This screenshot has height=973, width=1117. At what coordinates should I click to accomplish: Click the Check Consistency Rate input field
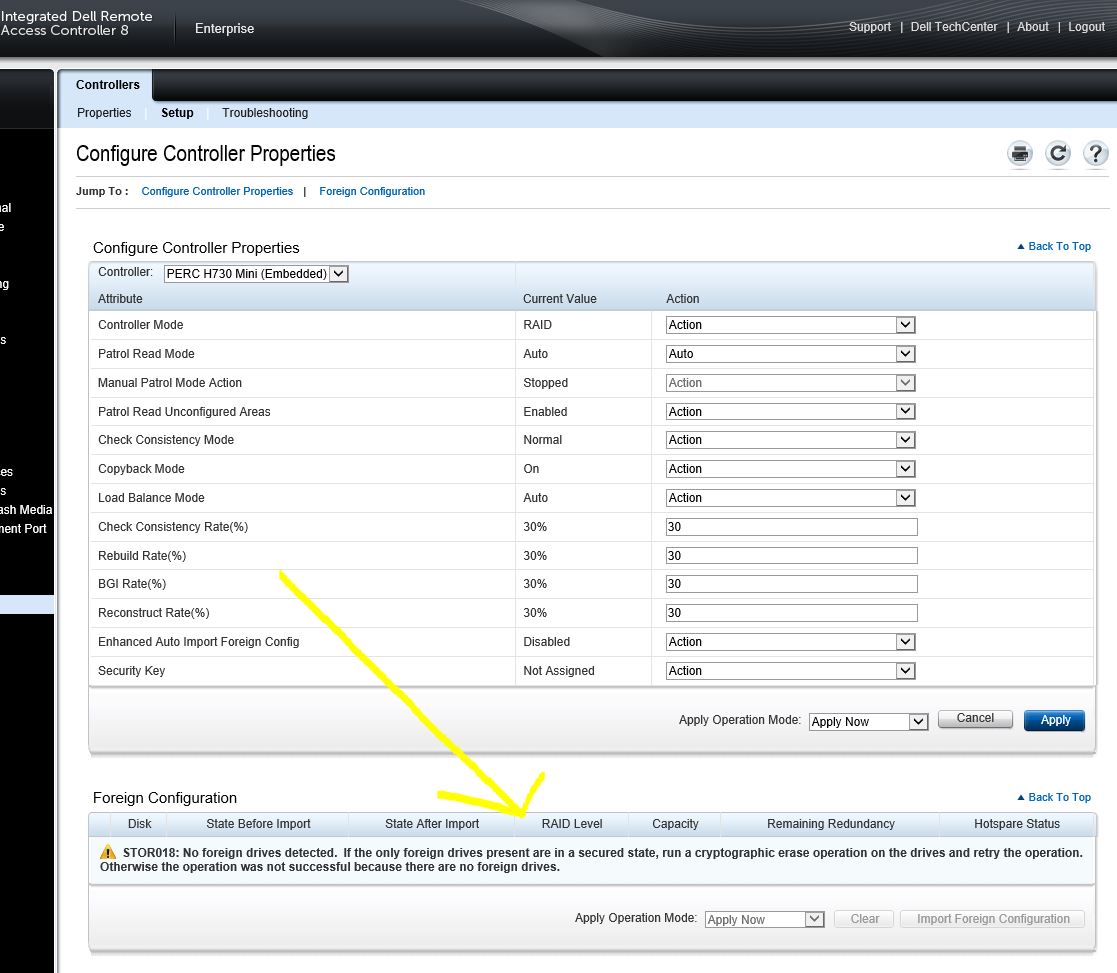tap(791, 527)
